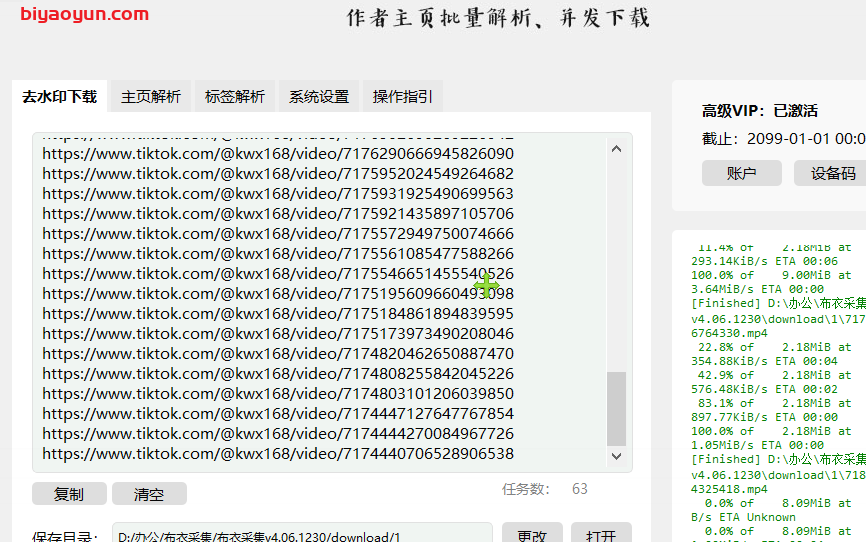Open the 操作指引 tab
This screenshot has width=866, height=542.
pyautogui.click(x=403, y=97)
